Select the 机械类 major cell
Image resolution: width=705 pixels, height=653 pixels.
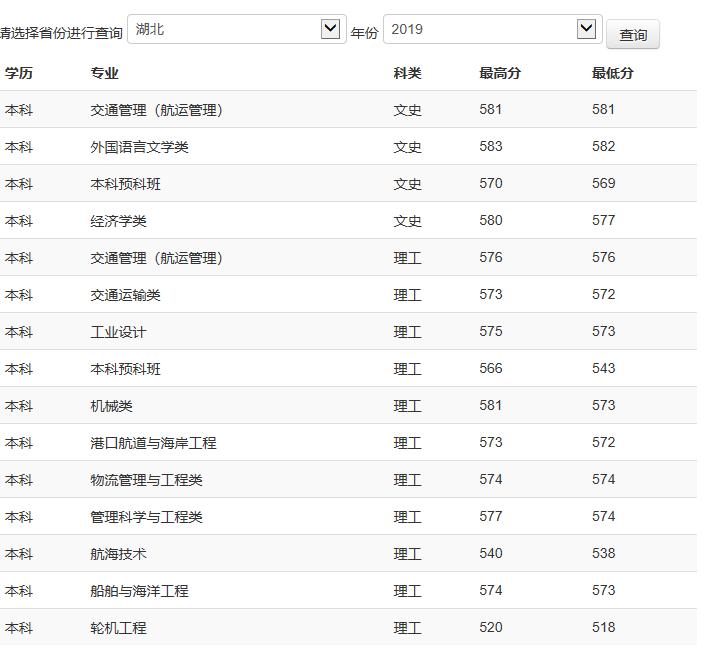click(x=112, y=406)
